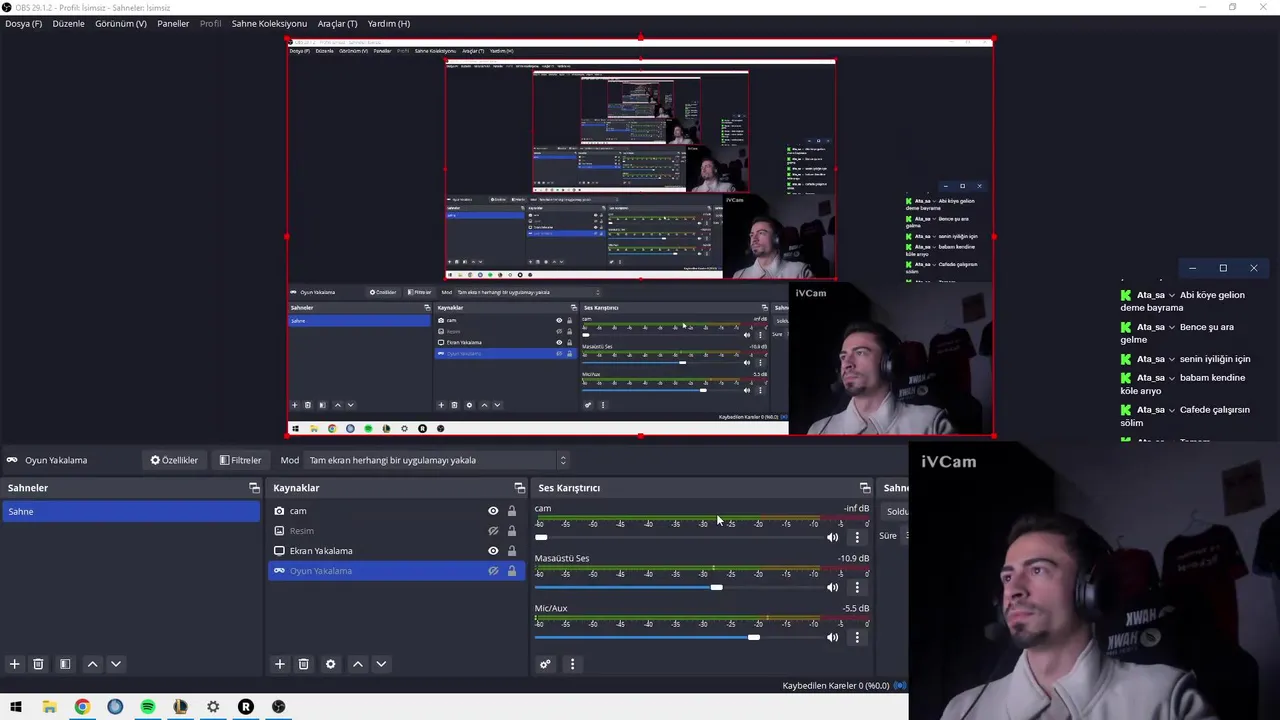This screenshot has height=720, width=1280.
Task: Delete selected source using Kaynaklar trash icon
Action: pyautogui.click(x=304, y=664)
